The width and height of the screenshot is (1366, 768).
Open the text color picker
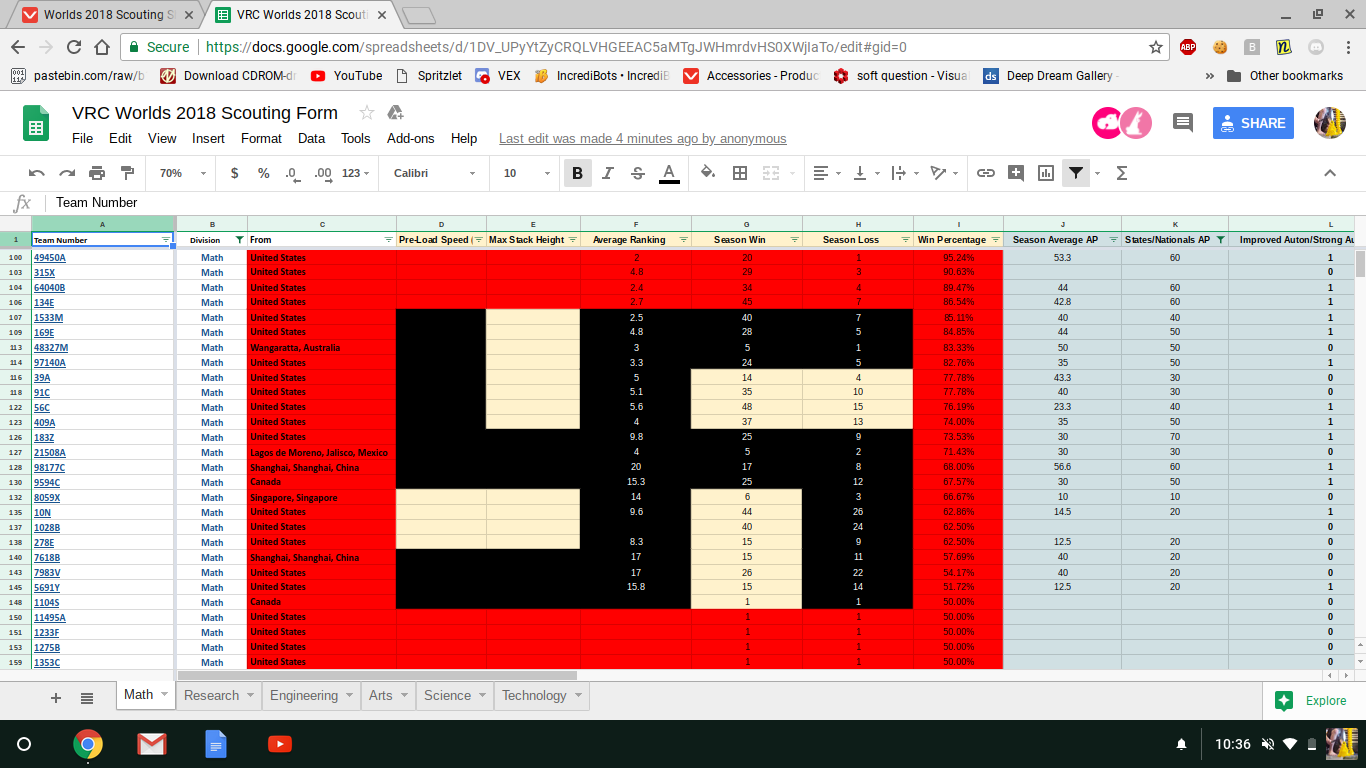(x=668, y=173)
